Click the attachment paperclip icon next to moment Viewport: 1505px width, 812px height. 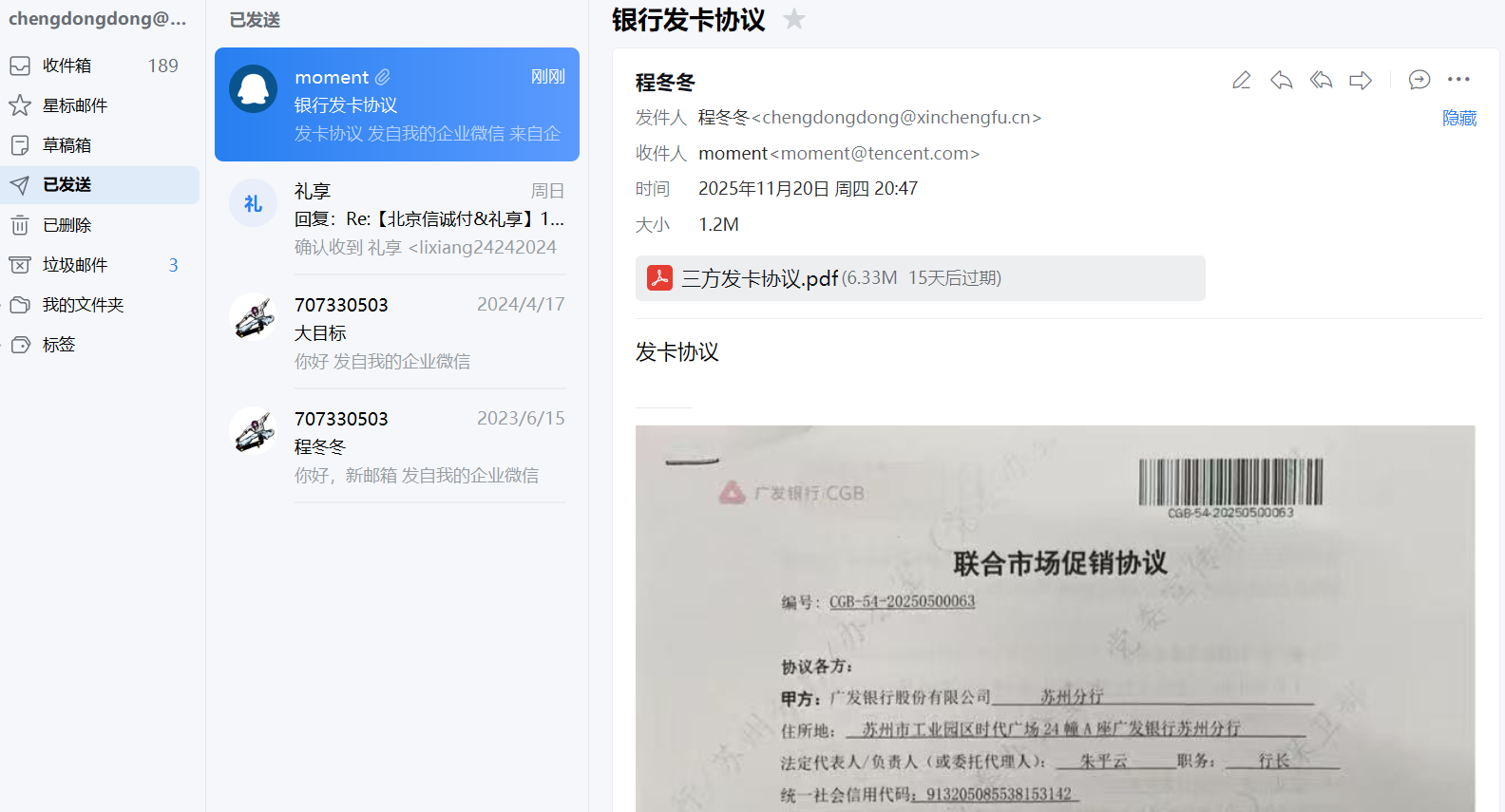382,77
